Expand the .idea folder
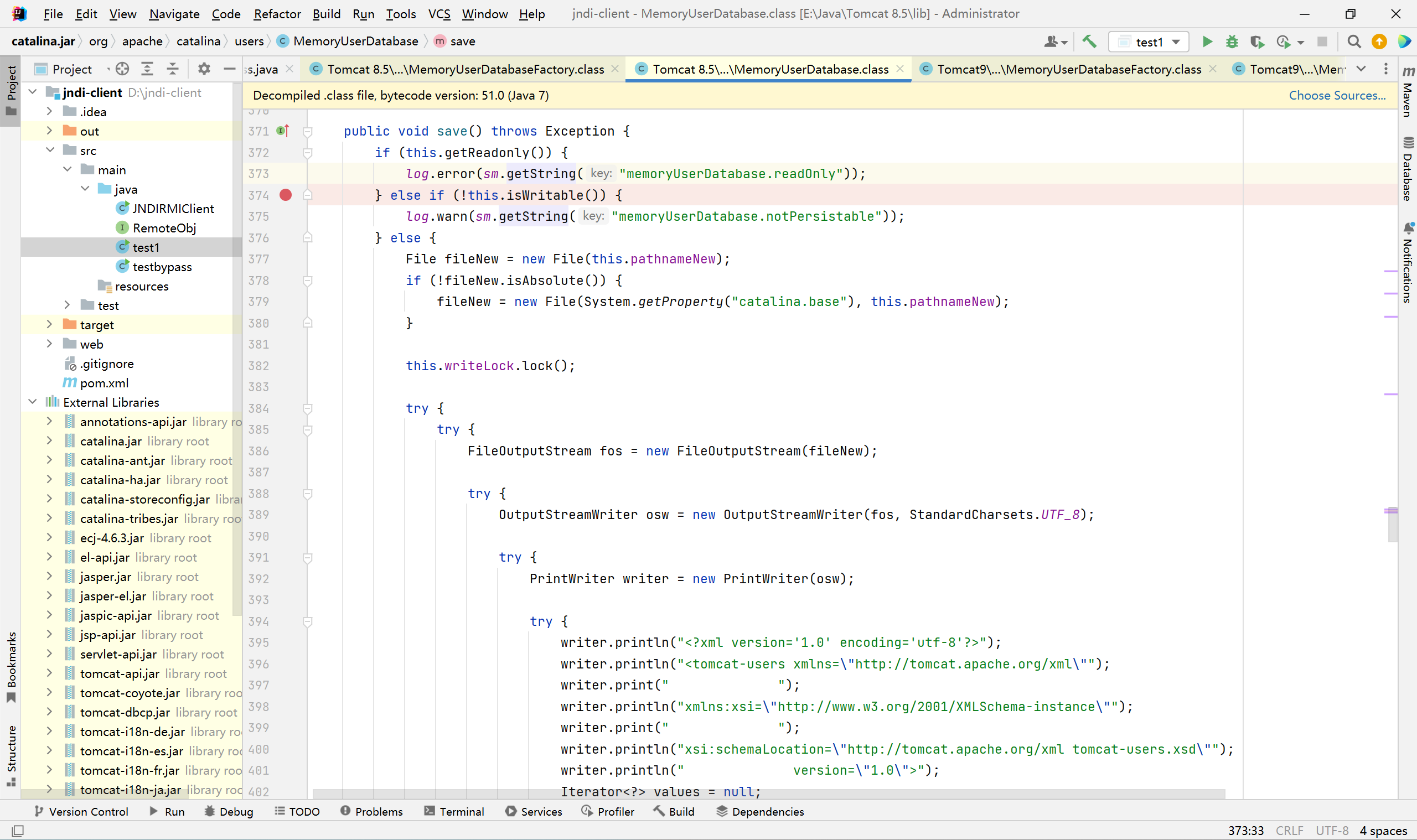Screen dimensions: 1417x840 49,112
